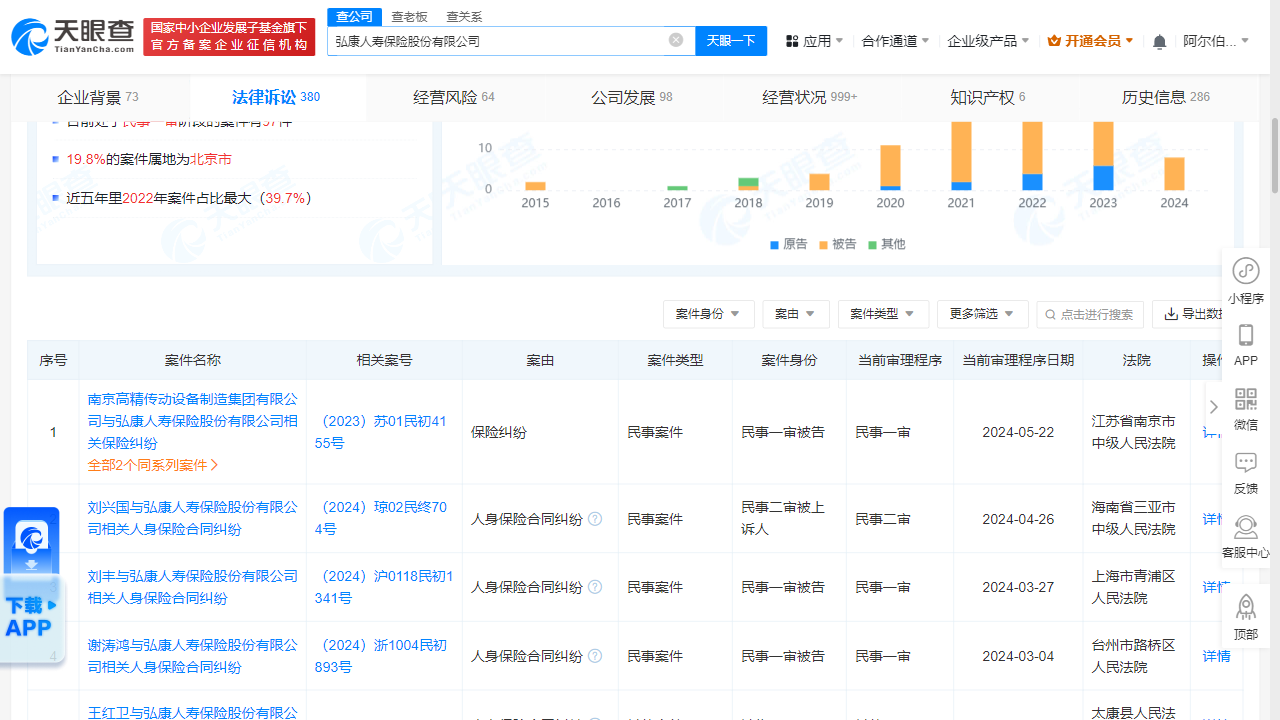Open the 客服中心 icon
The image size is (1280, 720).
(1246, 537)
